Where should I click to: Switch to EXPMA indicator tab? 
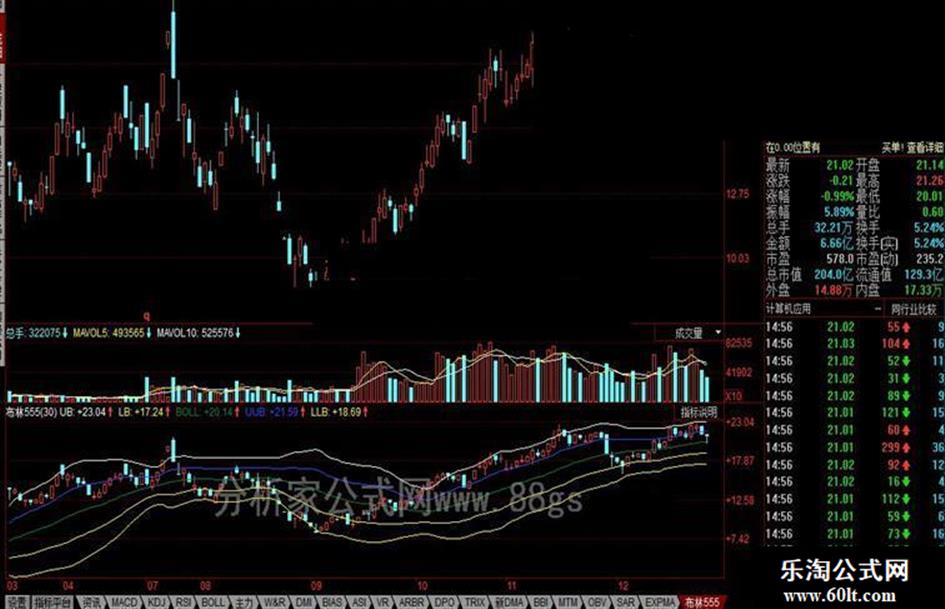pyautogui.click(x=660, y=602)
